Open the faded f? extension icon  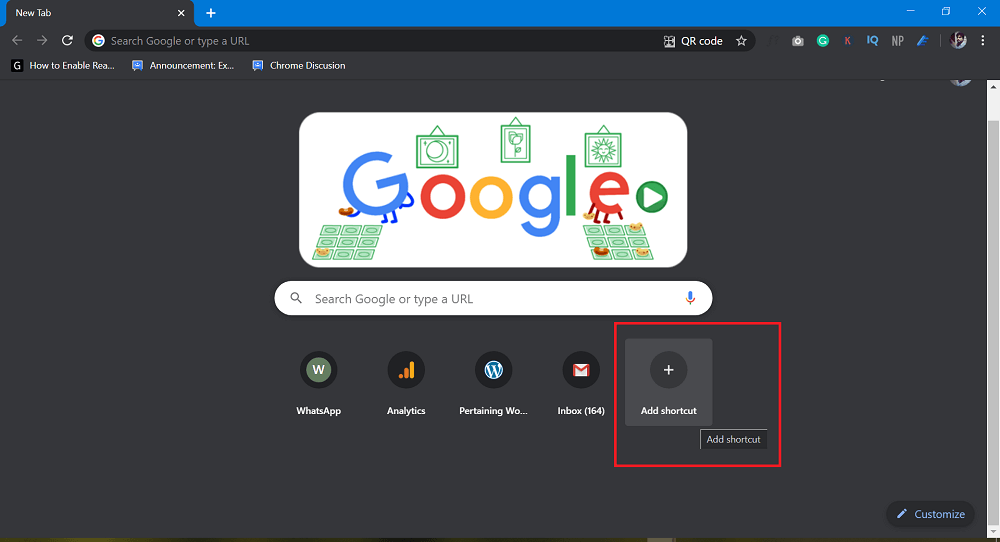773,41
